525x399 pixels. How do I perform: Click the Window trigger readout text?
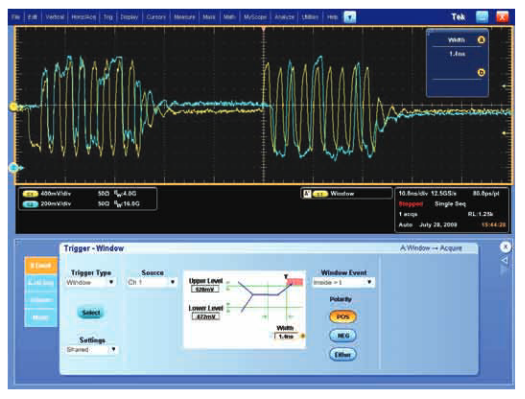coord(342,193)
